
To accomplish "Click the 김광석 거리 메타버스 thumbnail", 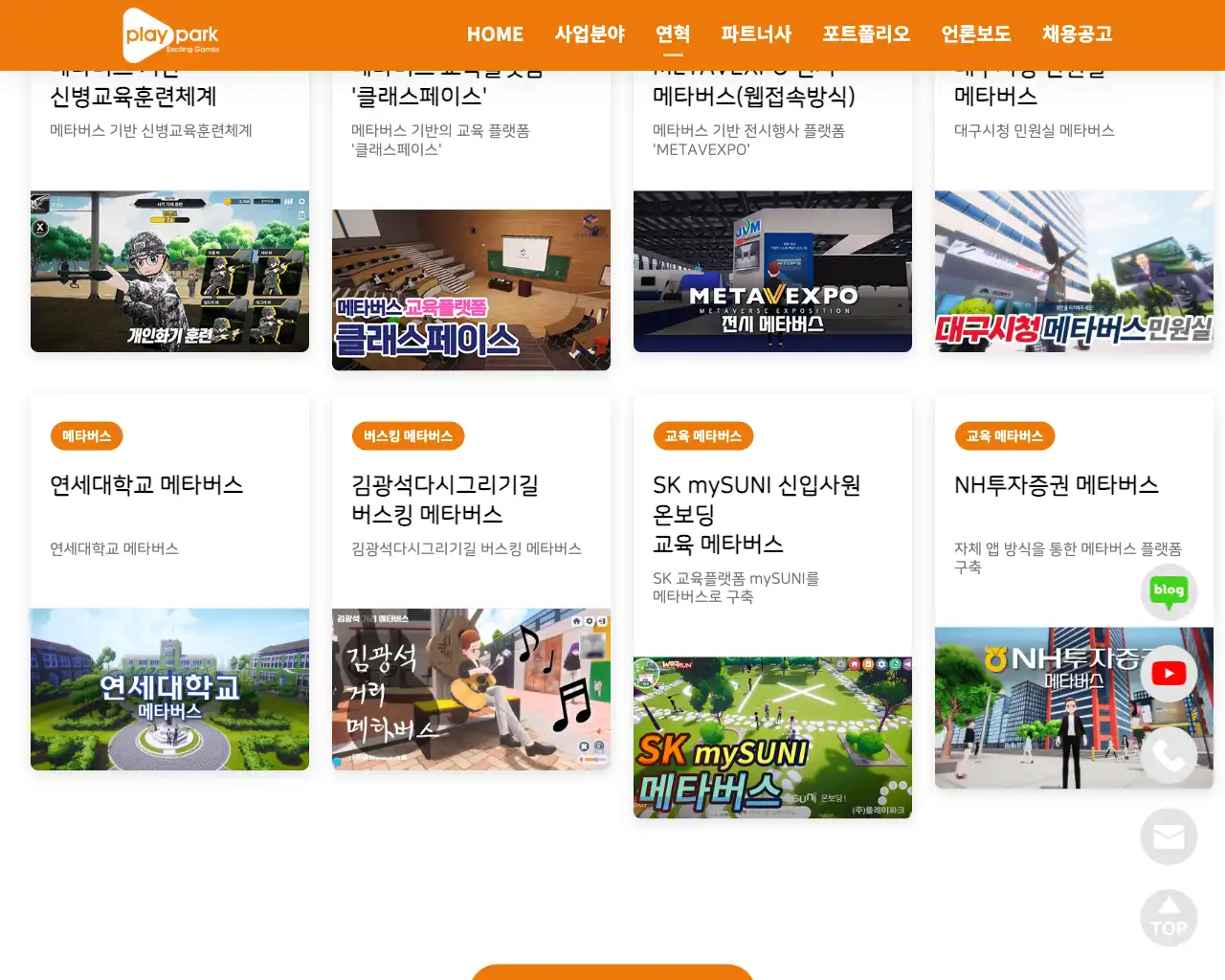I will click(471, 689).
